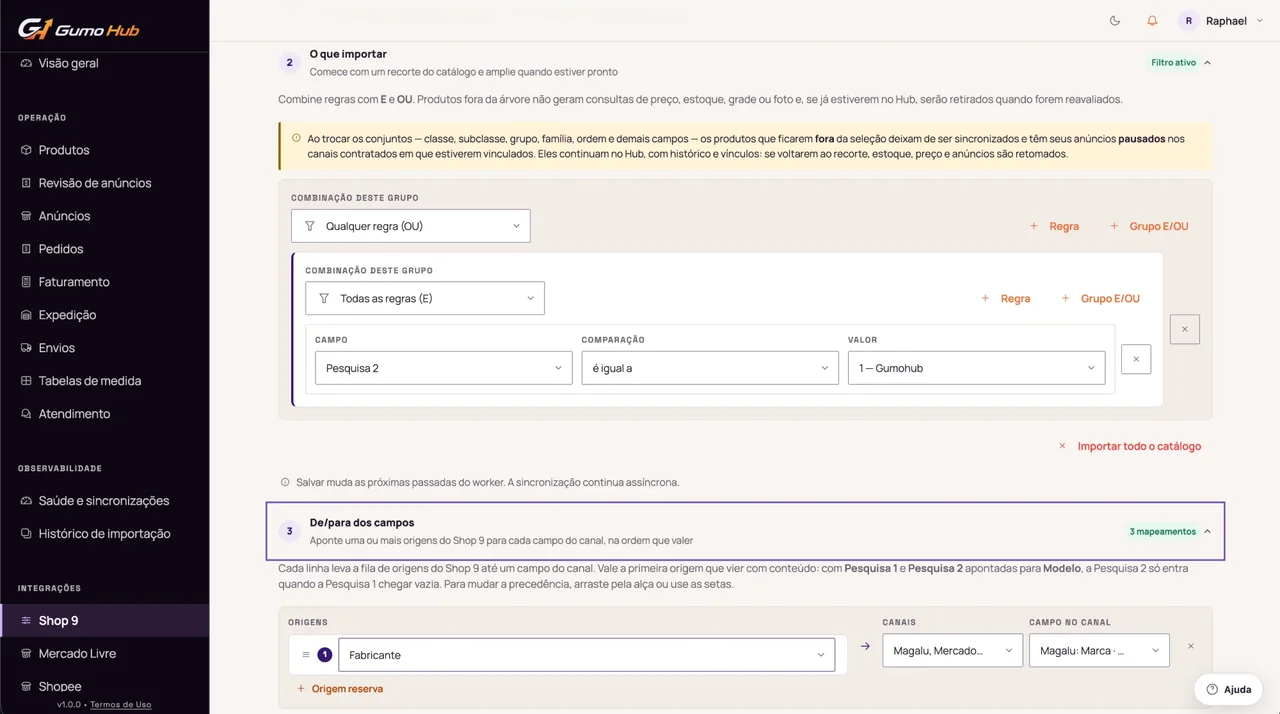This screenshot has height=714, width=1280.
Task: Add Grupo E/OU to outer group
Action: coord(1149,226)
